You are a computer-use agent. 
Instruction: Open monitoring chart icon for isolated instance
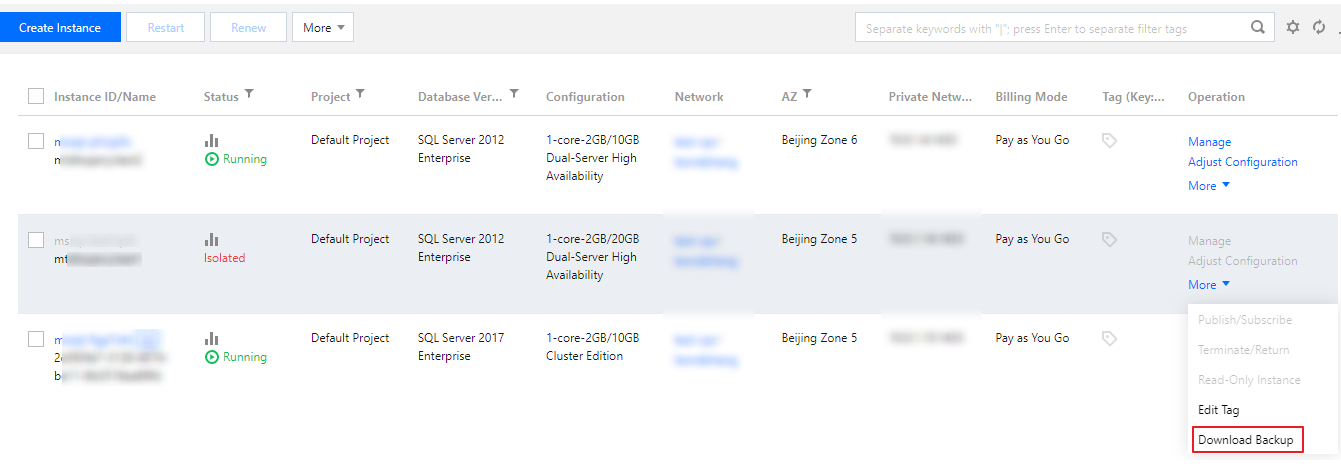tap(211, 240)
